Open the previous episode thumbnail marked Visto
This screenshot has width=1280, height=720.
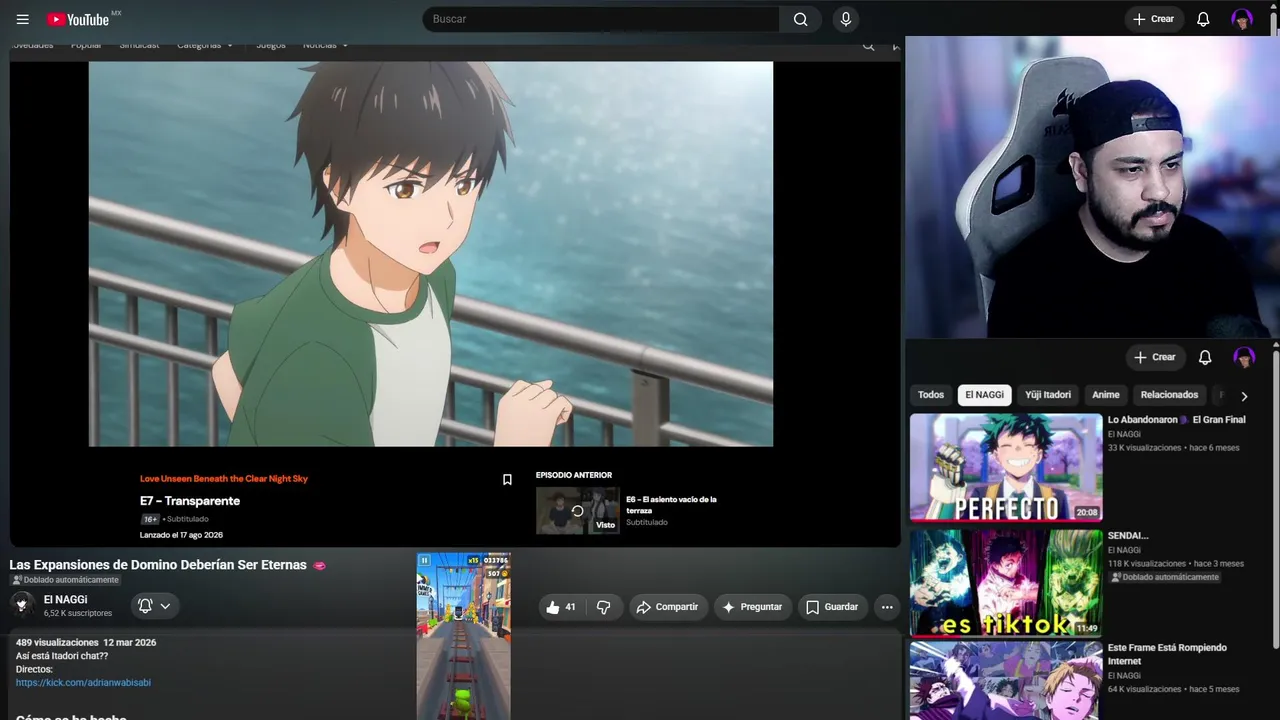pos(578,510)
